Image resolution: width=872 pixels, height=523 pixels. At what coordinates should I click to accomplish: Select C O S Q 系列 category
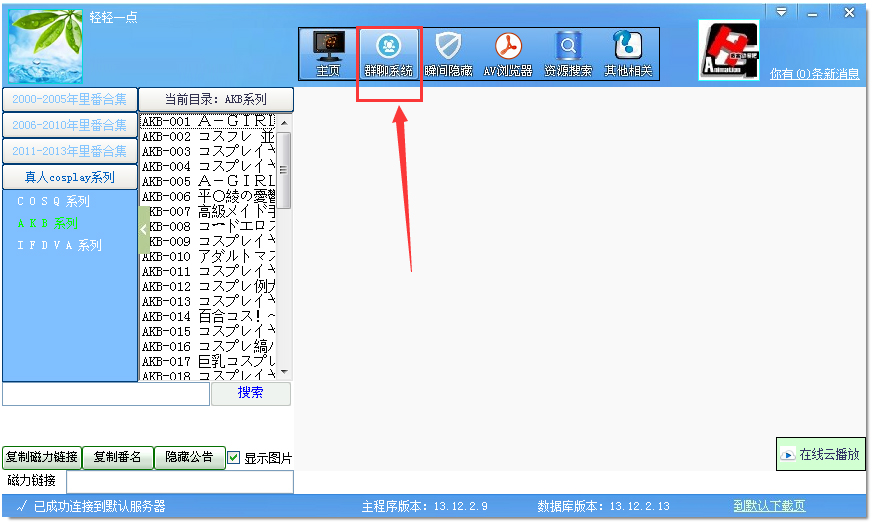[53, 201]
